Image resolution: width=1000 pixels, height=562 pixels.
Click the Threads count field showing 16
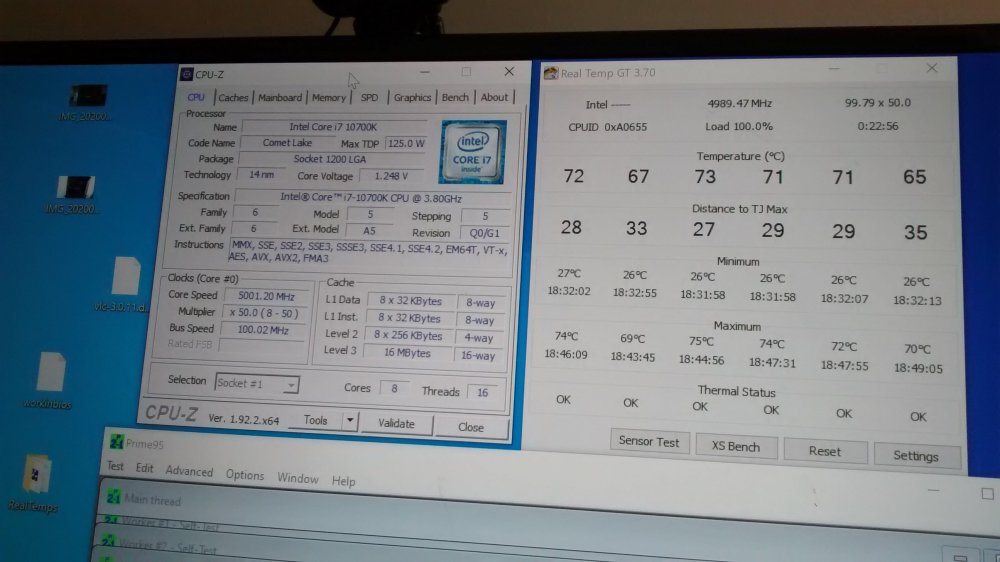[483, 392]
